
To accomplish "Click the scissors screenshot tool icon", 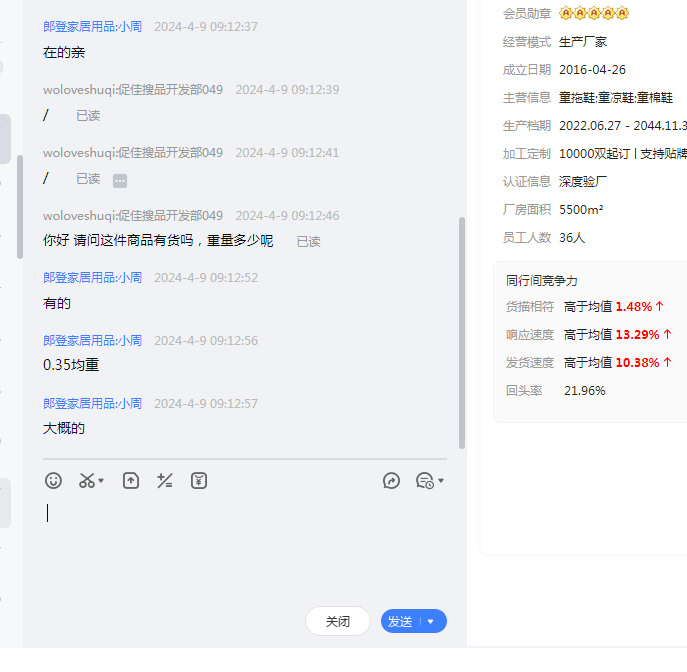I will pos(87,481).
